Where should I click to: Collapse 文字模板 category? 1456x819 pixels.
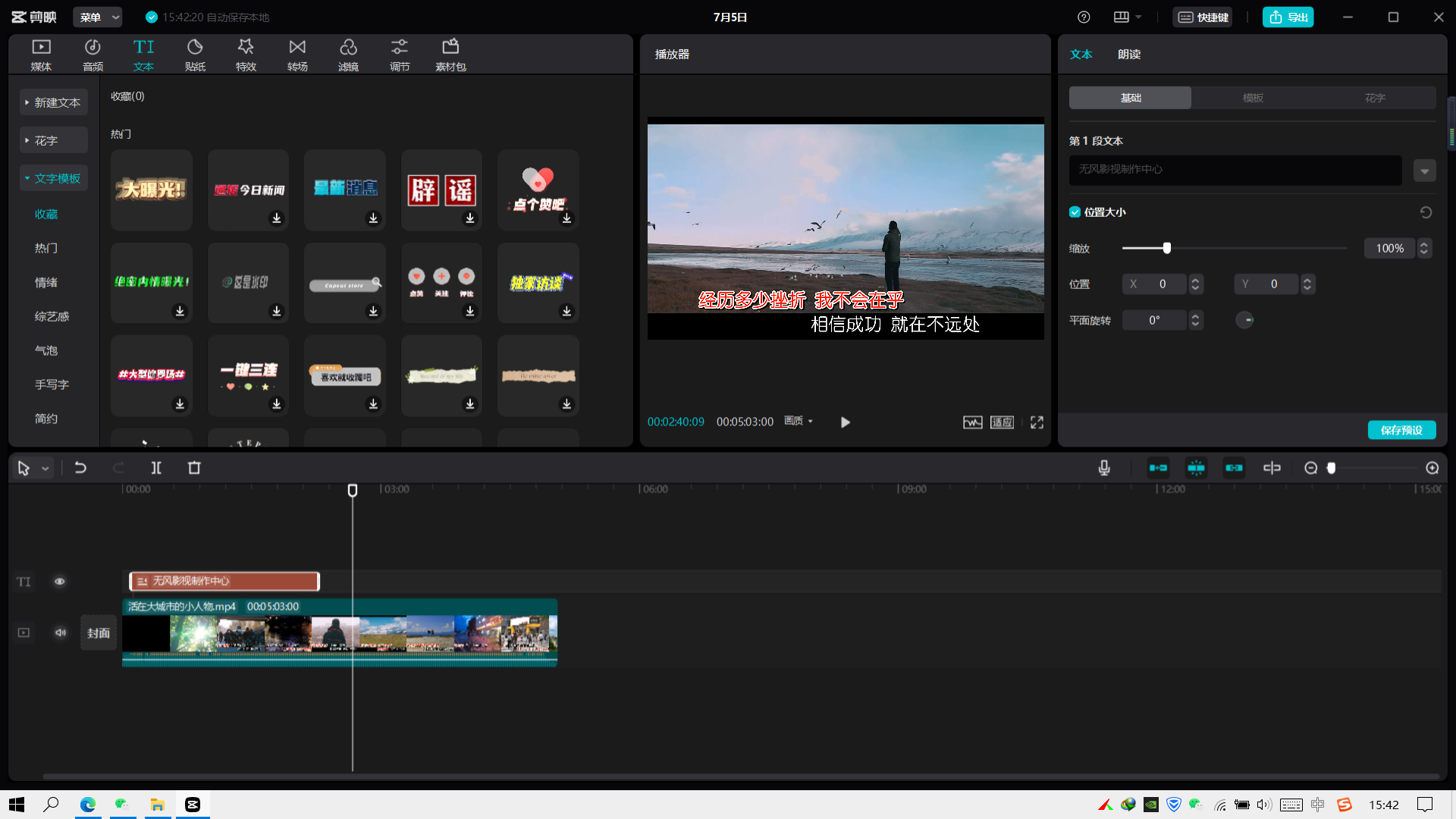53,178
